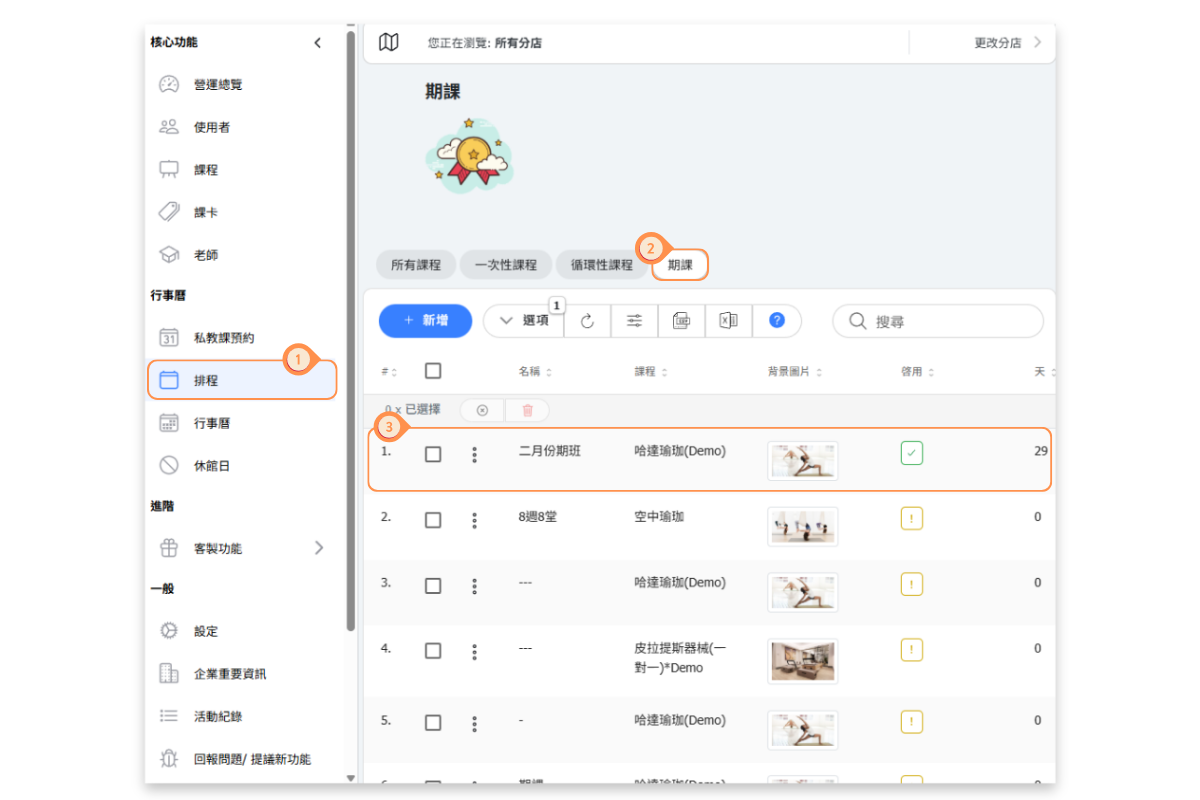Click the print icon in the toolbar
The width and height of the screenshot is (1200, 800).
point(681,321)
